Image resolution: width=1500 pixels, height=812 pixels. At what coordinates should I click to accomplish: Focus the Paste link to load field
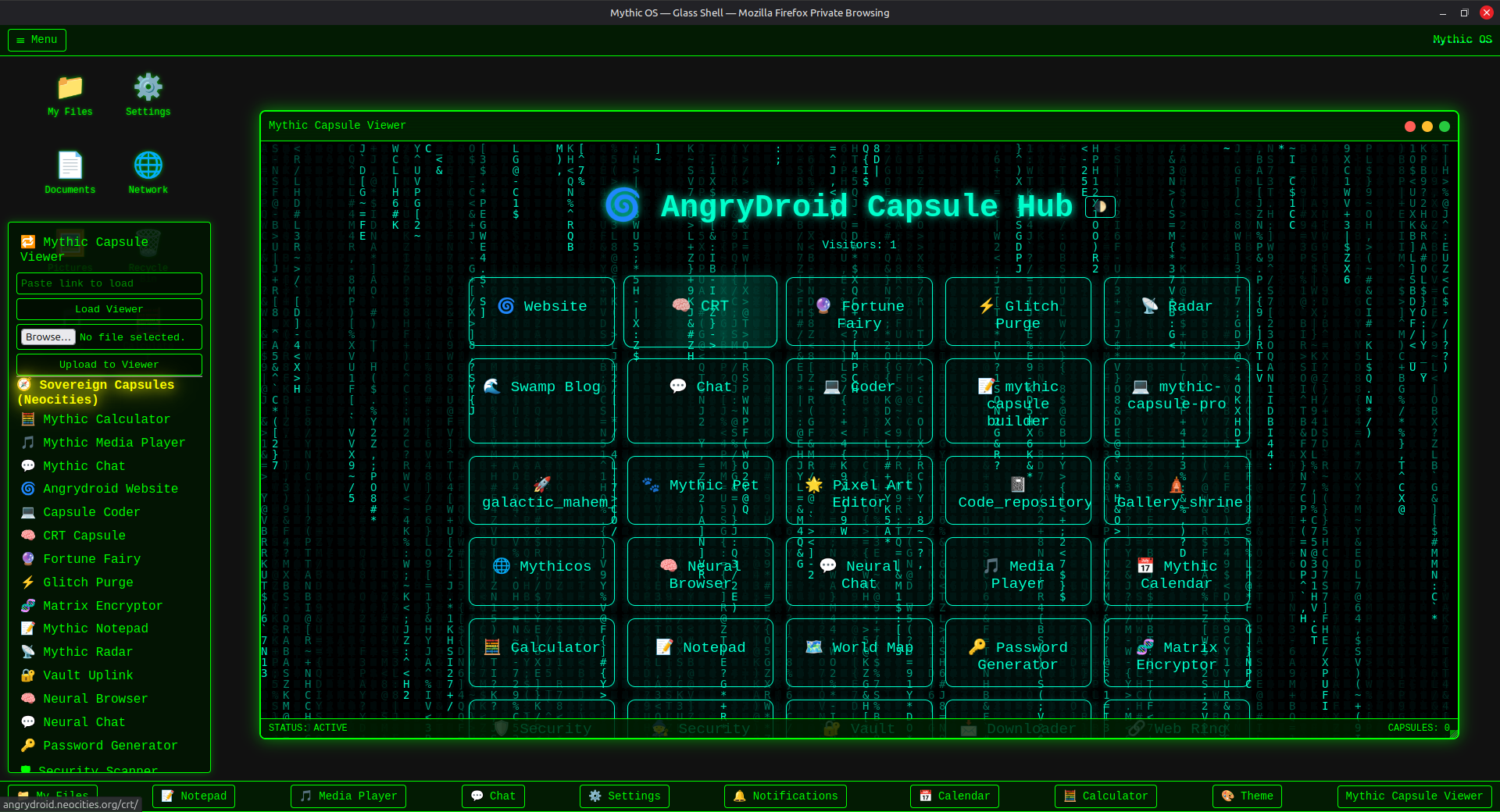coord(109,283)
